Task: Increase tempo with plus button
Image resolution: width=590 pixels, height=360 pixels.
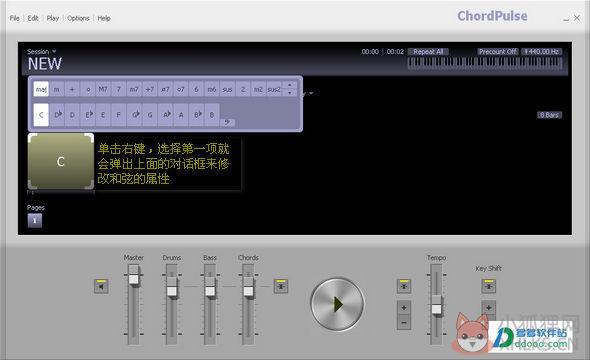Action: (404, 308)
